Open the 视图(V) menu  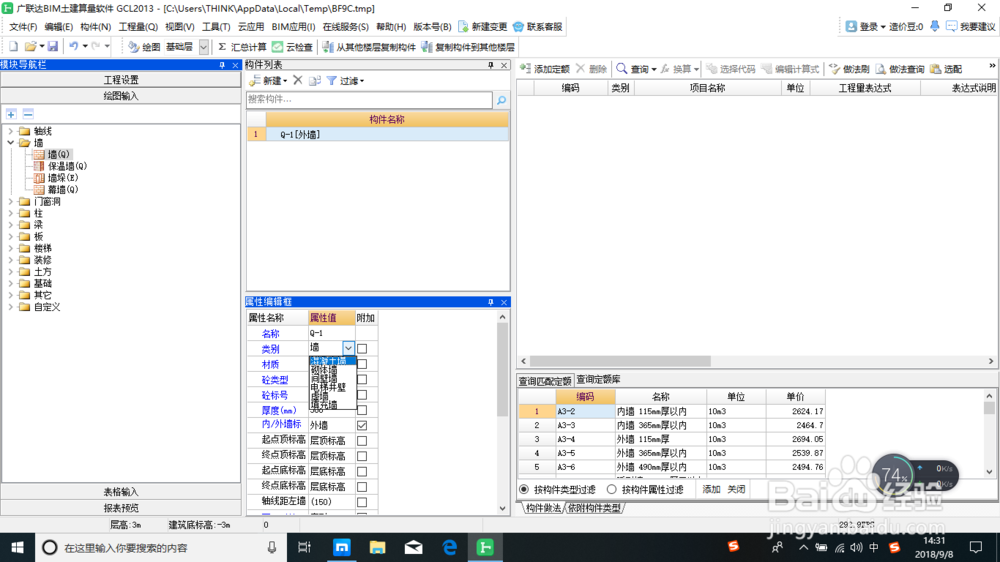click(x=180, y=27)
